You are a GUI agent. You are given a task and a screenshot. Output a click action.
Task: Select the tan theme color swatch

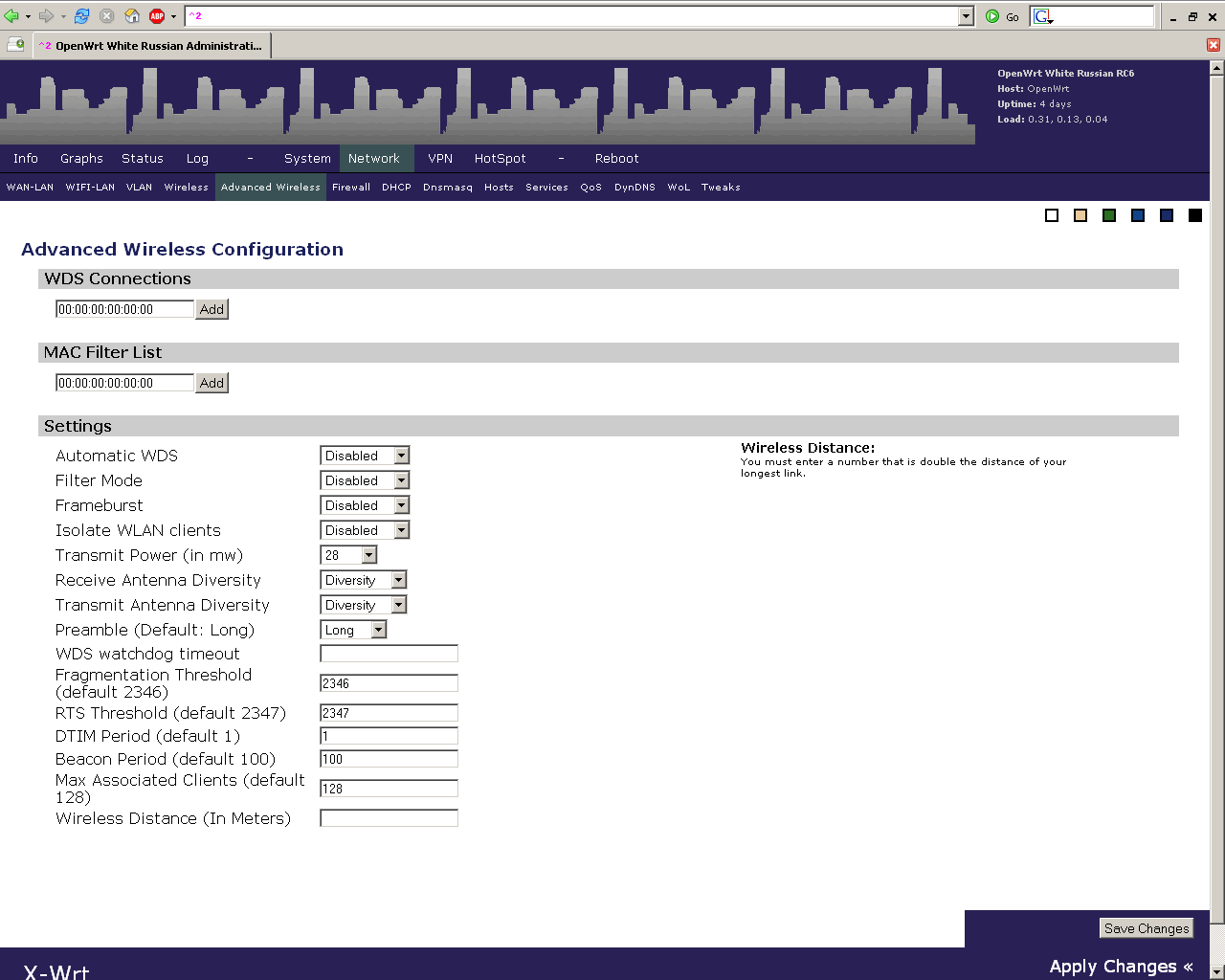[x=1080, y=215]
